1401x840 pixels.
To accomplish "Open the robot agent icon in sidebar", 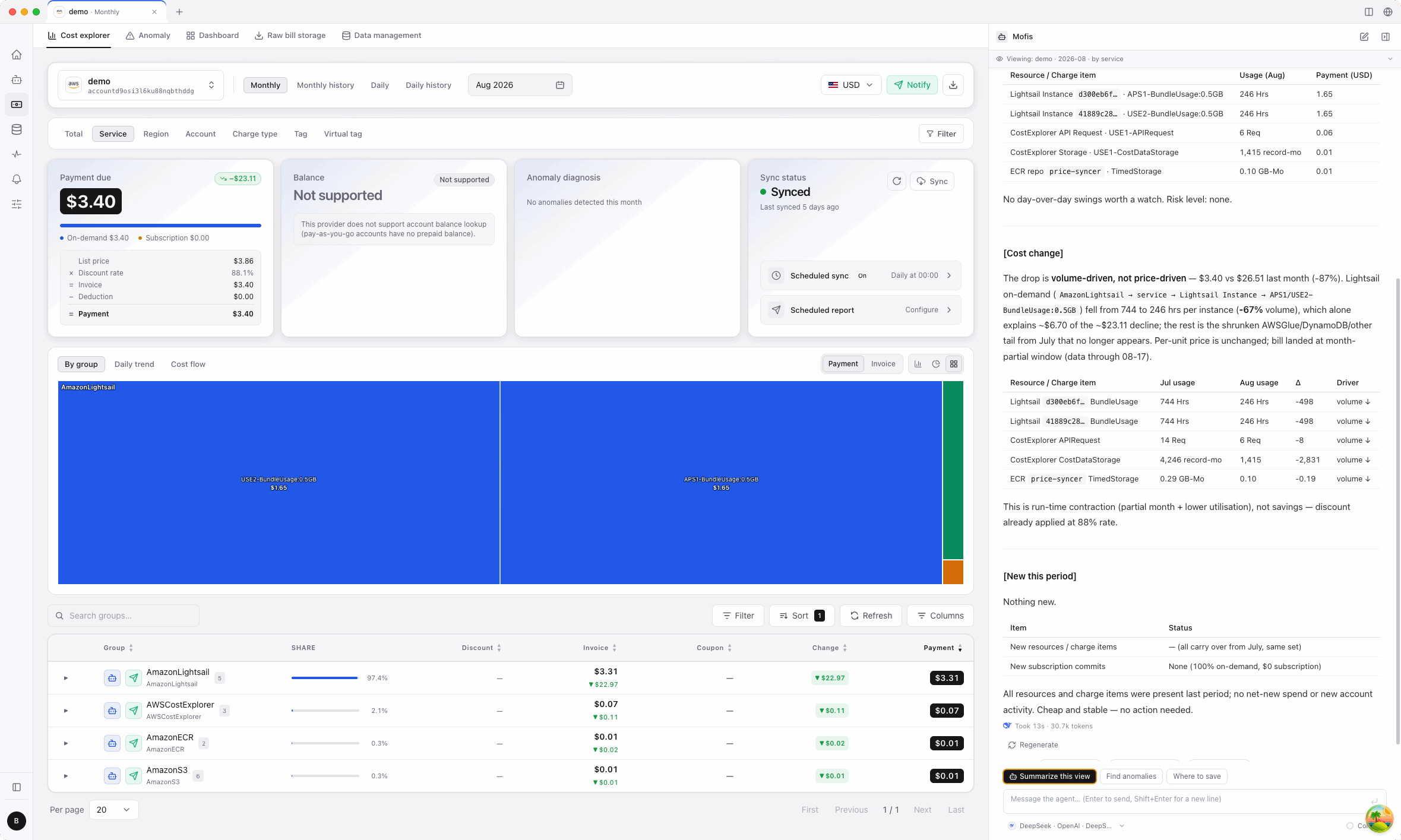I will click(x=17, y=80).
